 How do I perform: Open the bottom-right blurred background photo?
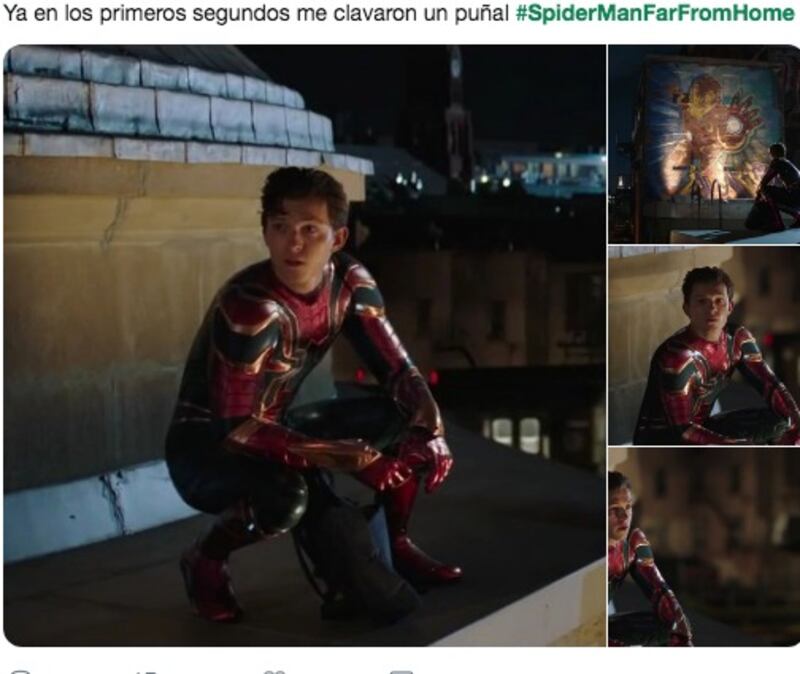click(x=704, y=547)
